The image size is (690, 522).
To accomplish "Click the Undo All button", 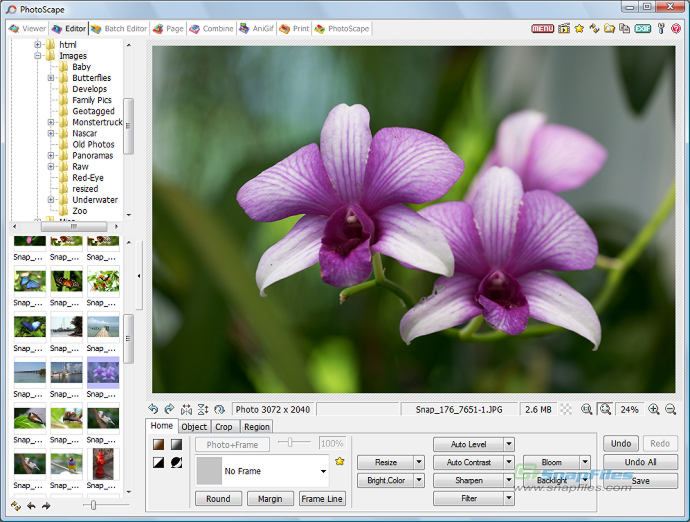I will click(640, 462).
